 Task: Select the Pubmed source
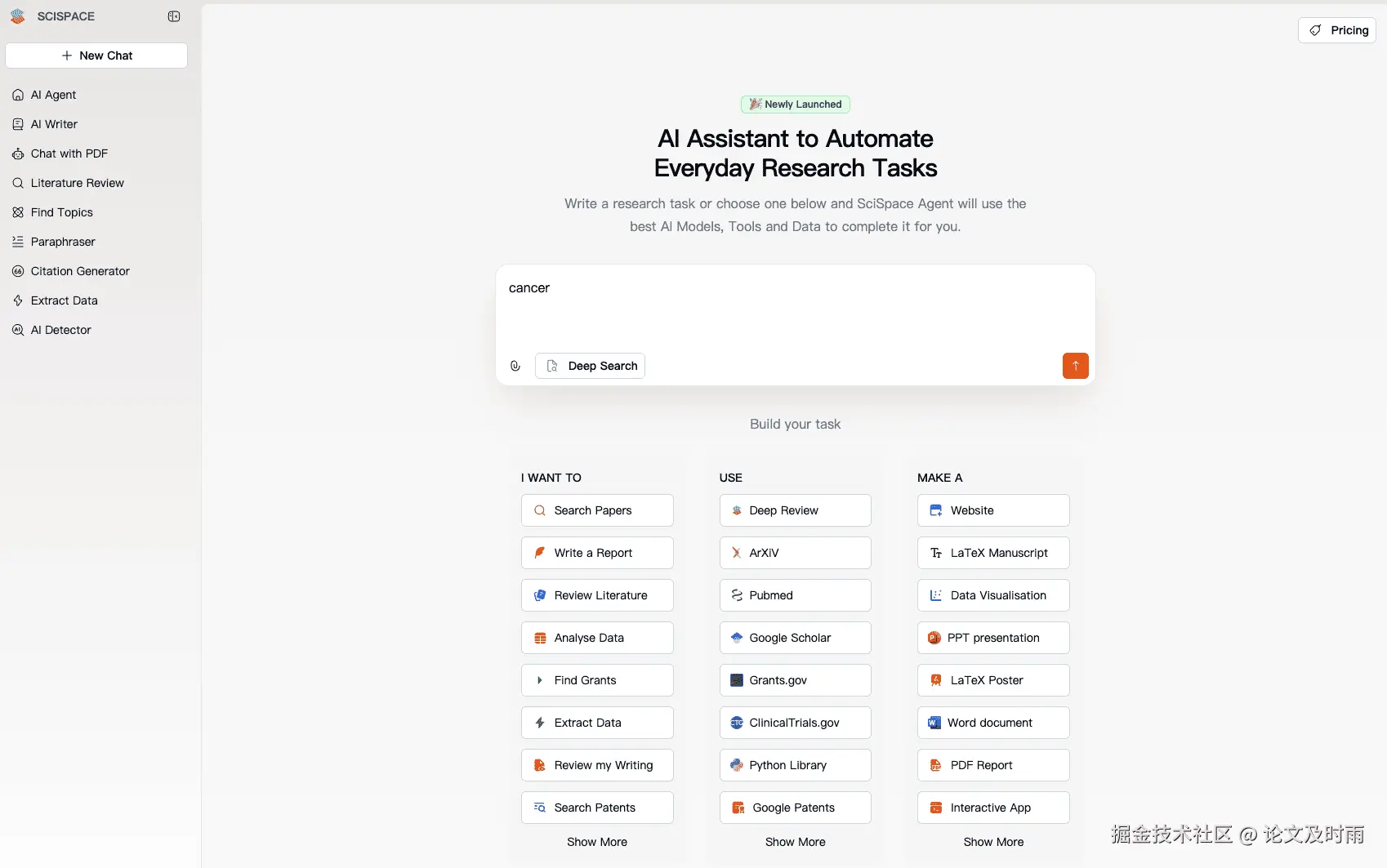tap(795, 595)
